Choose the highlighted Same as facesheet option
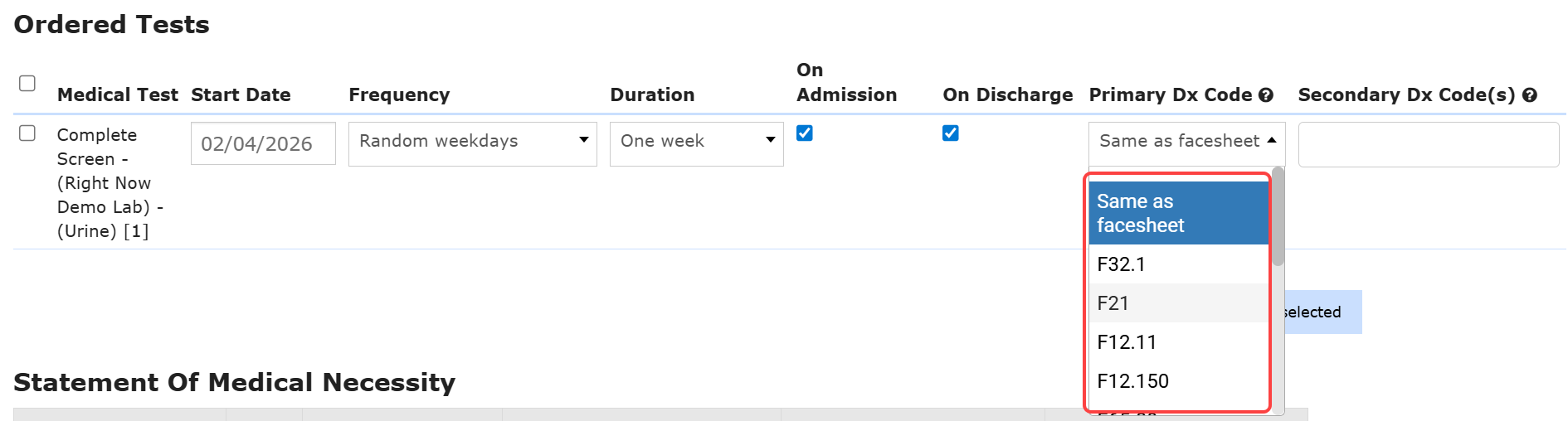This screenshot has height=421, width=1568. tap(1178, 213)
